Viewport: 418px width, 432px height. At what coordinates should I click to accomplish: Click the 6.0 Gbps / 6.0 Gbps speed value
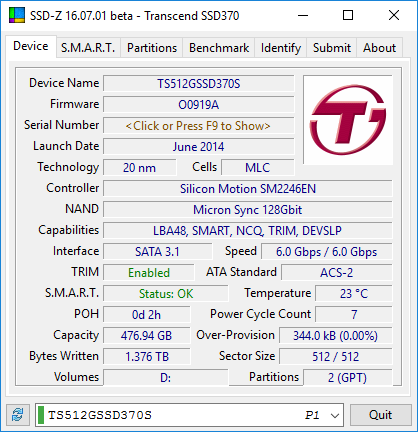327,252
